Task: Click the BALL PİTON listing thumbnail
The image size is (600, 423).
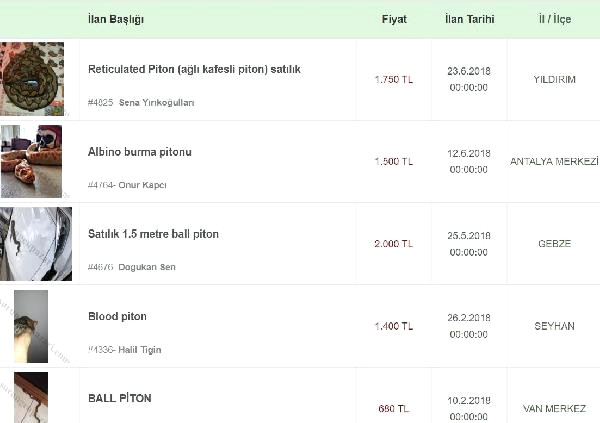Action: click(x=31, y=398)
